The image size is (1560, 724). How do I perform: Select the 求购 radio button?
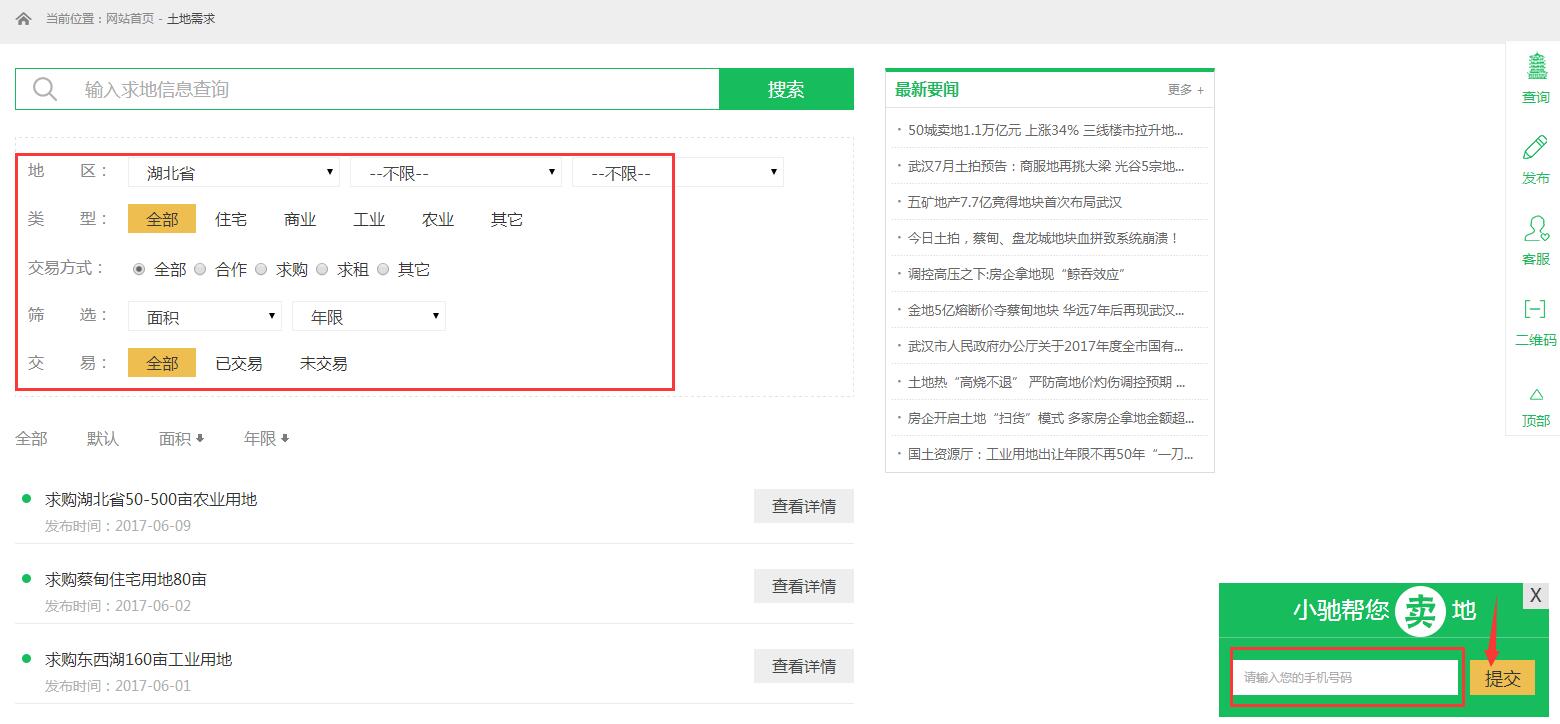point(261,269)
